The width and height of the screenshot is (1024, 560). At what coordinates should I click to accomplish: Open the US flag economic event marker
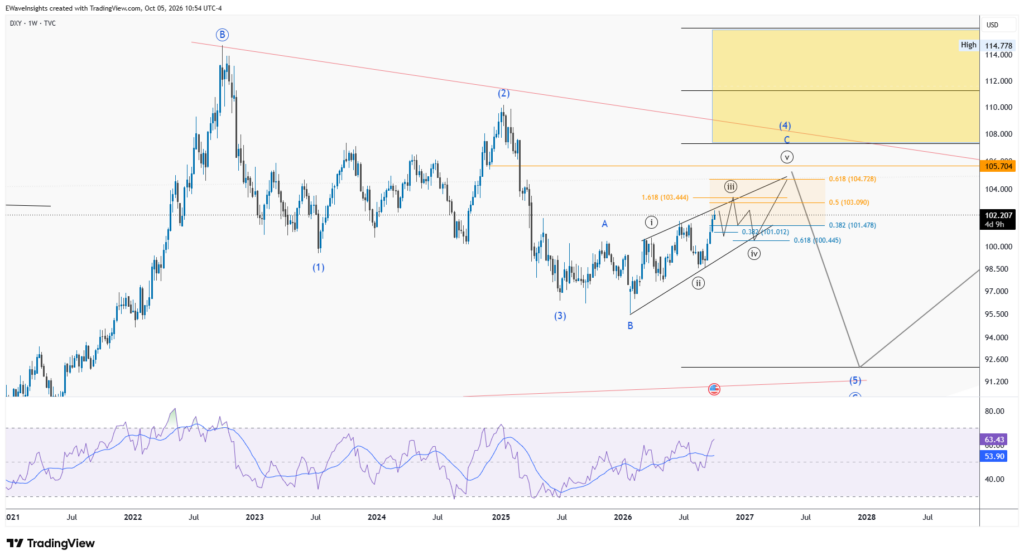tap(714, 390)
